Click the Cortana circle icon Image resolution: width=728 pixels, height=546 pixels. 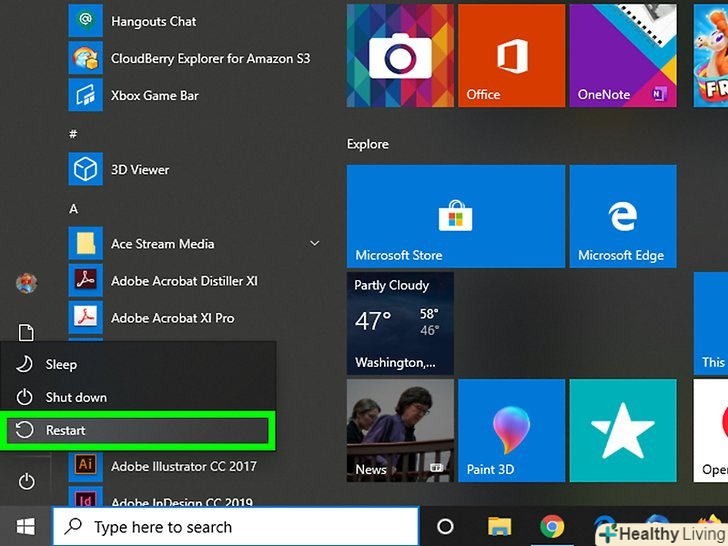coord(446,527)
